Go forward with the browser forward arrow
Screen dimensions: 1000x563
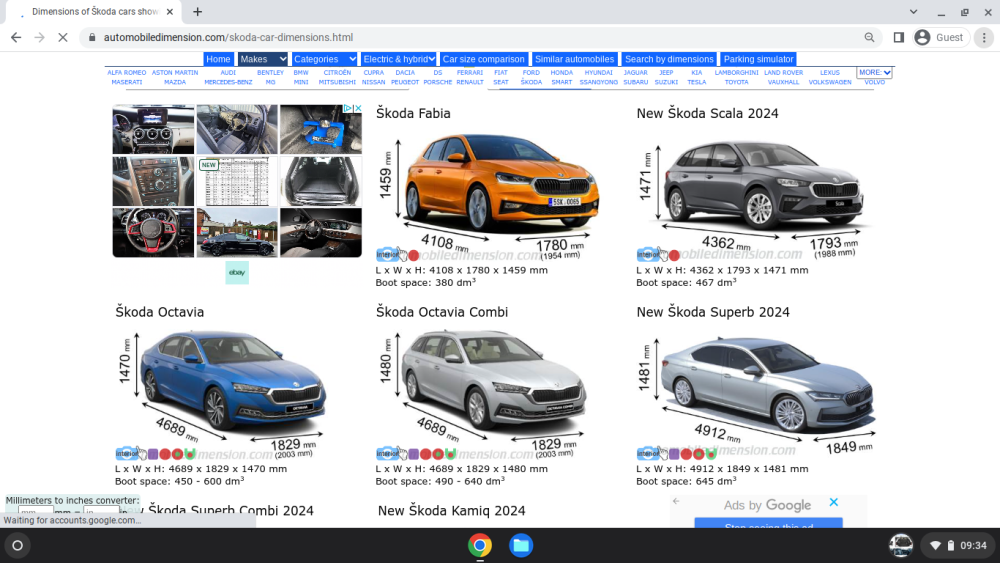(x=40, y=38)
